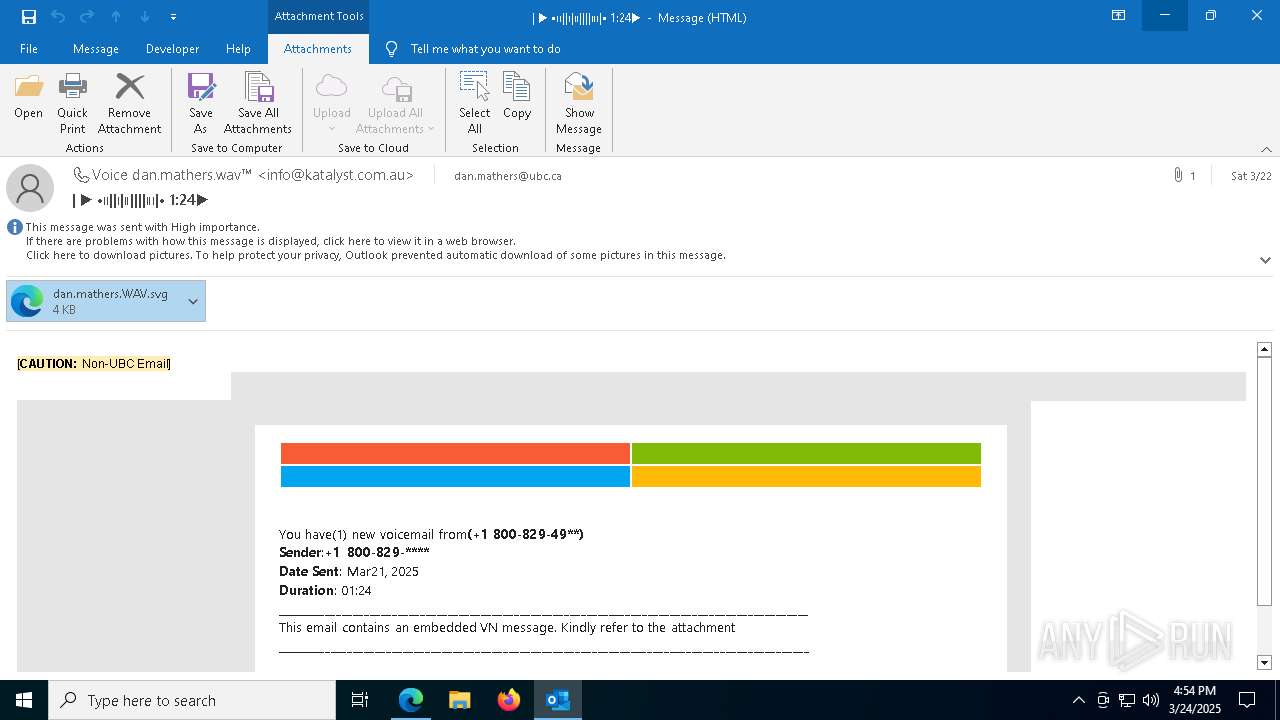Click the sender contact avatar
Viewport: 1280px width, 720px height.
tap(30, 188)
